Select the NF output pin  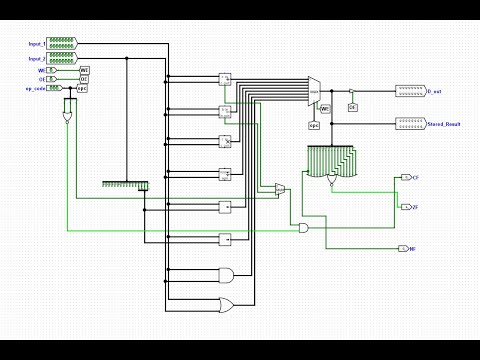(404, 249)
